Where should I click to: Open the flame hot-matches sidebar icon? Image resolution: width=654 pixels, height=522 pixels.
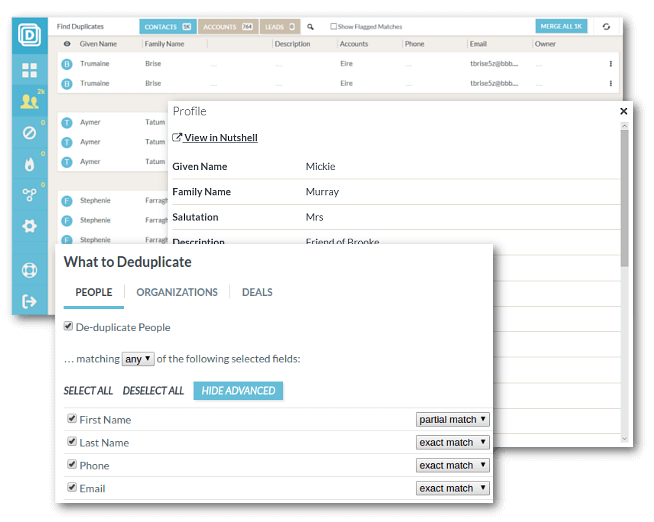(29, 164)
